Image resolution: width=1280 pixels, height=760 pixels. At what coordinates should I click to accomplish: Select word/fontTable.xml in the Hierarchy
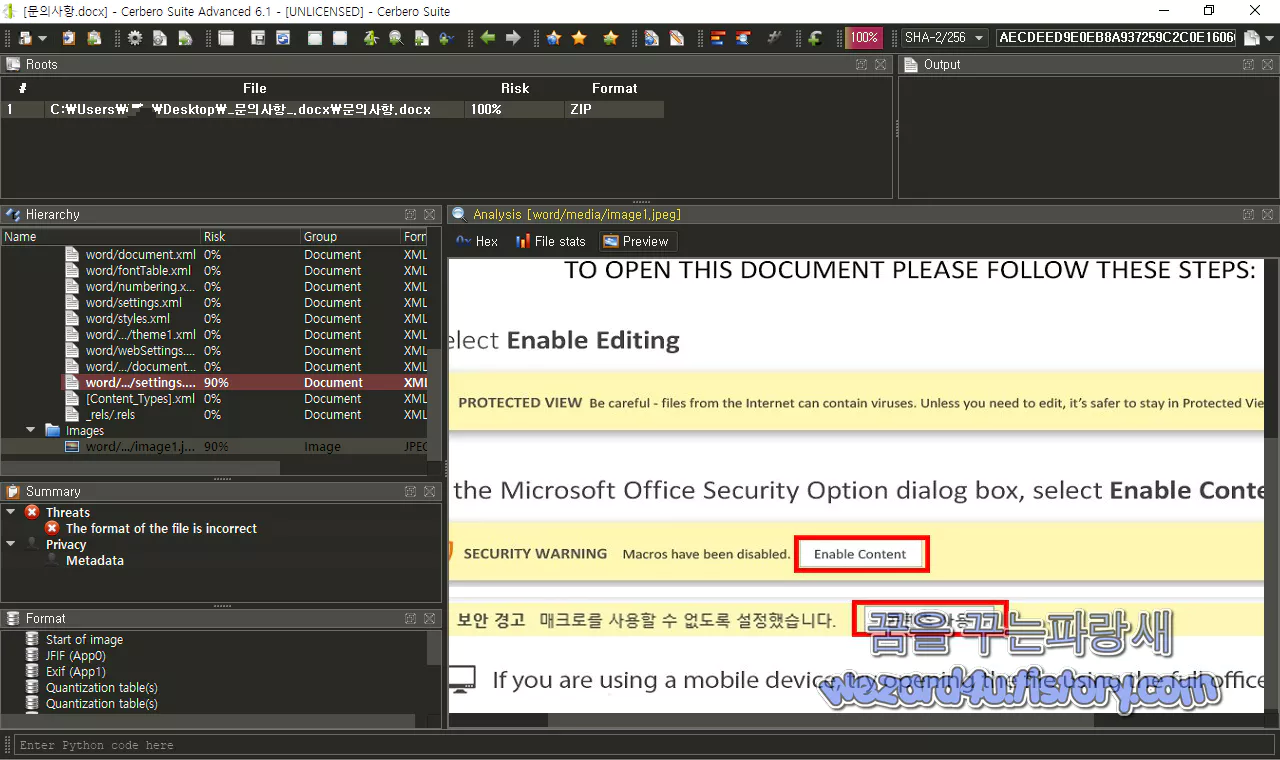tap(138, 271)
